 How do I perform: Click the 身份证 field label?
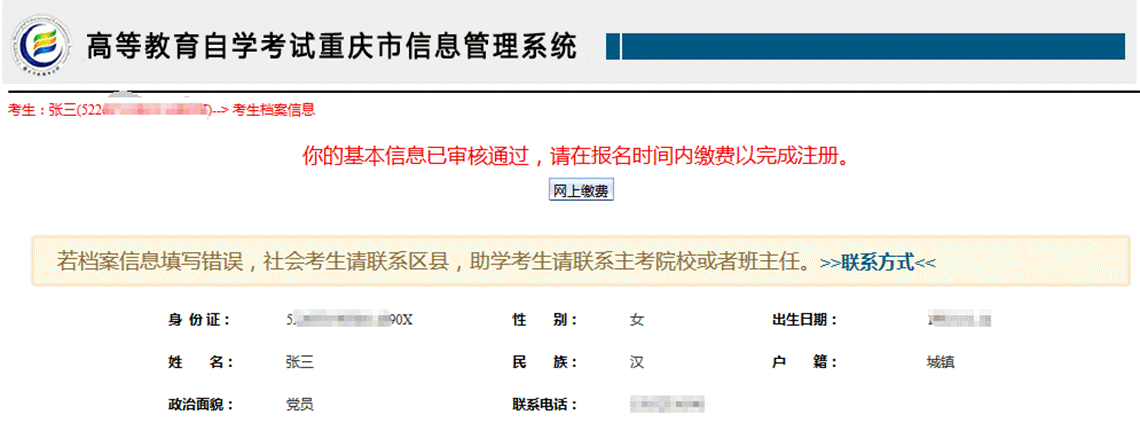tap(198, 320)
